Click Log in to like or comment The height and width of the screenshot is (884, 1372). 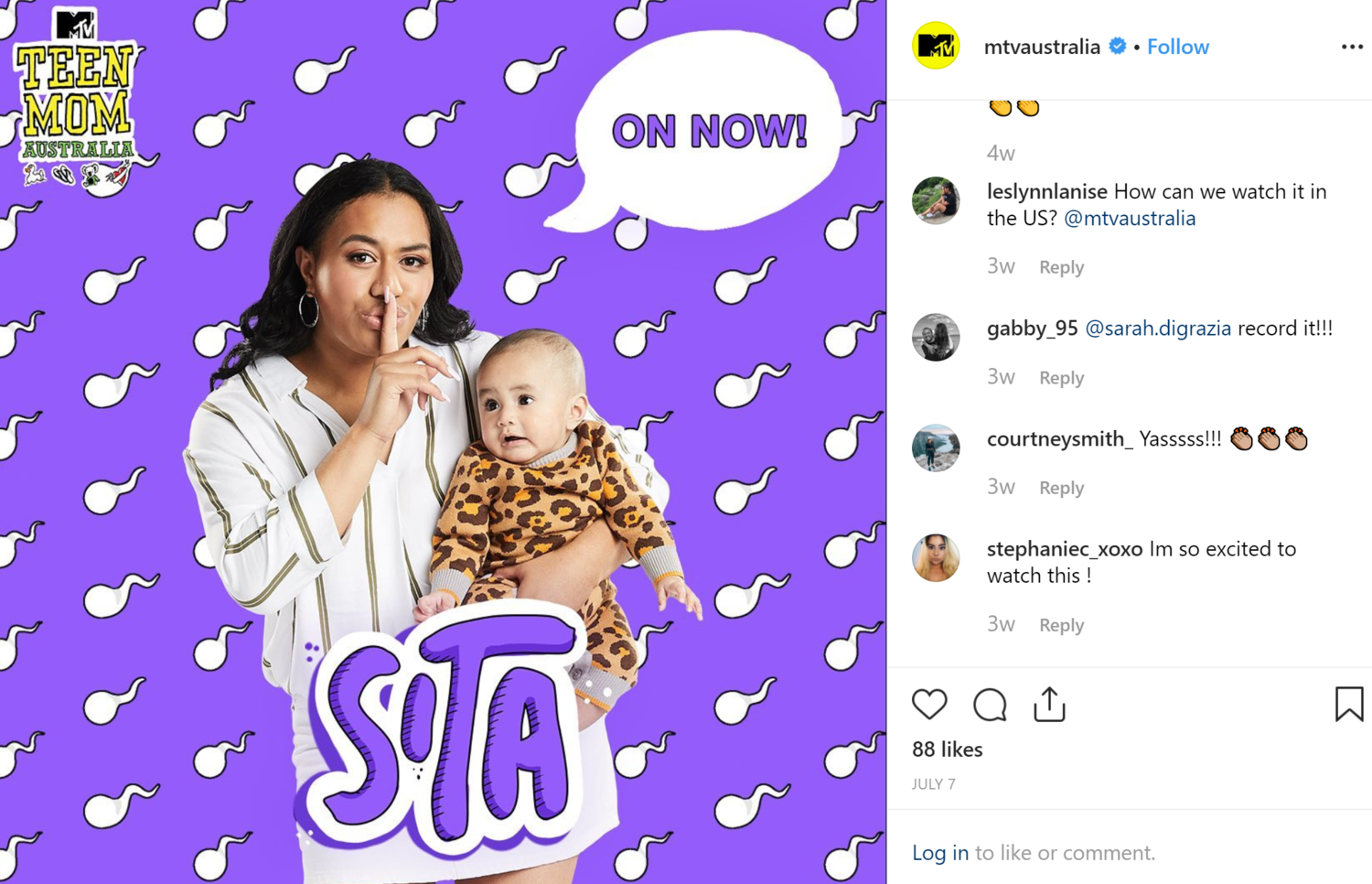coord(940,853)
